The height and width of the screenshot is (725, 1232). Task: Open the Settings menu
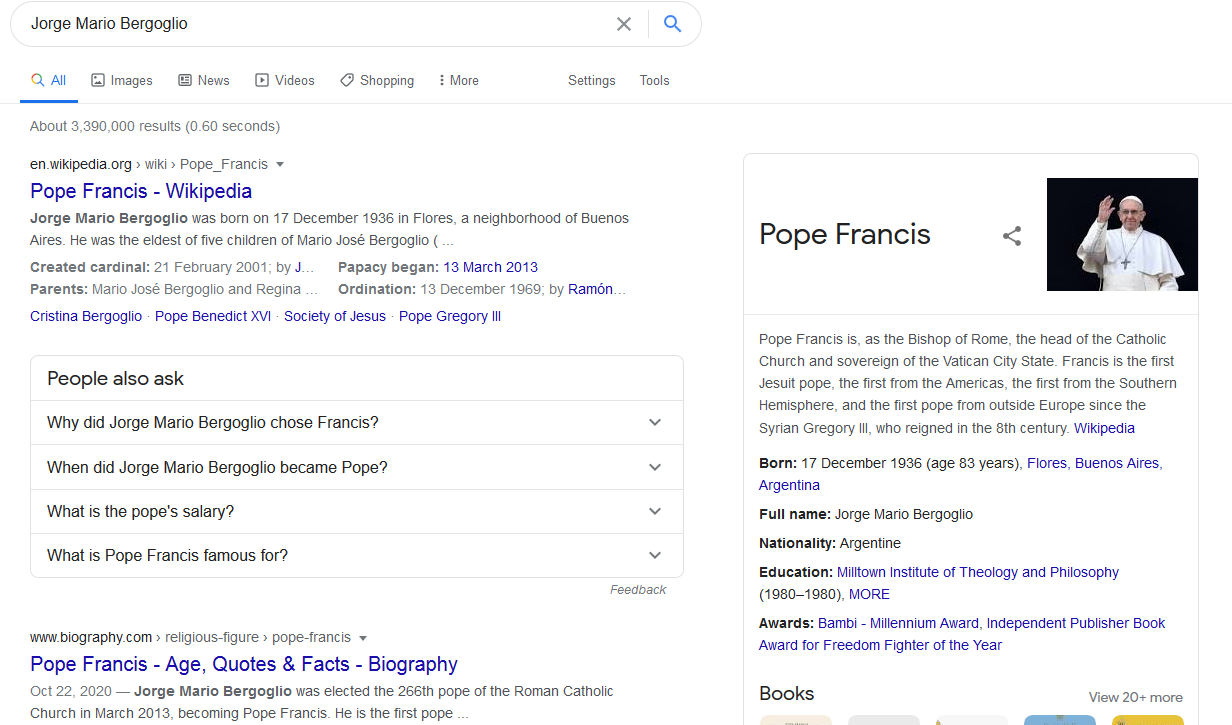coord(591,80)
